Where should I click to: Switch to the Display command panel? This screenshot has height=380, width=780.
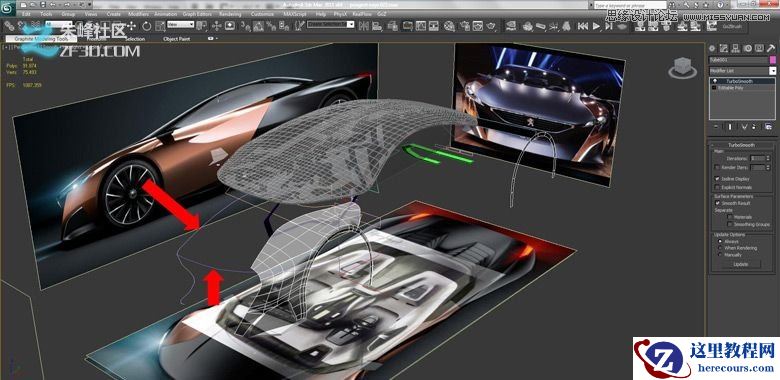click(759, 48)
